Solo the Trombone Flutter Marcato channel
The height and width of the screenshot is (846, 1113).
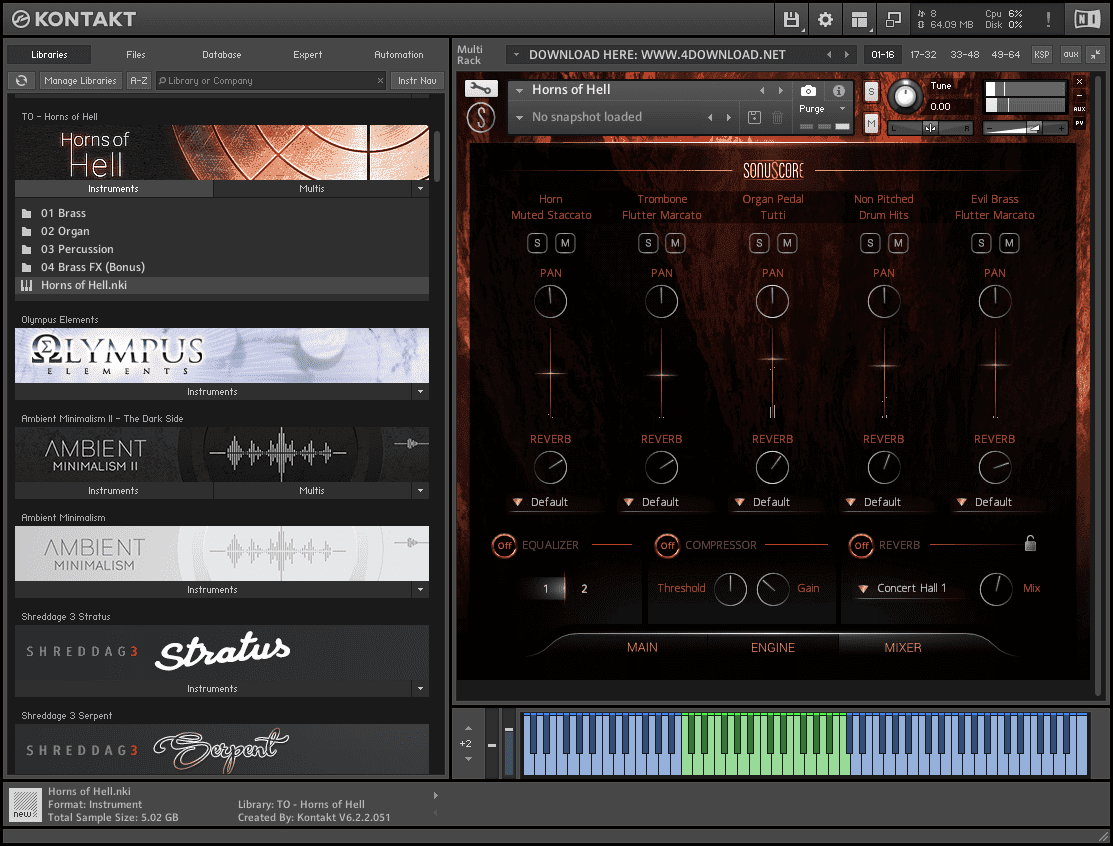[648, 243]
